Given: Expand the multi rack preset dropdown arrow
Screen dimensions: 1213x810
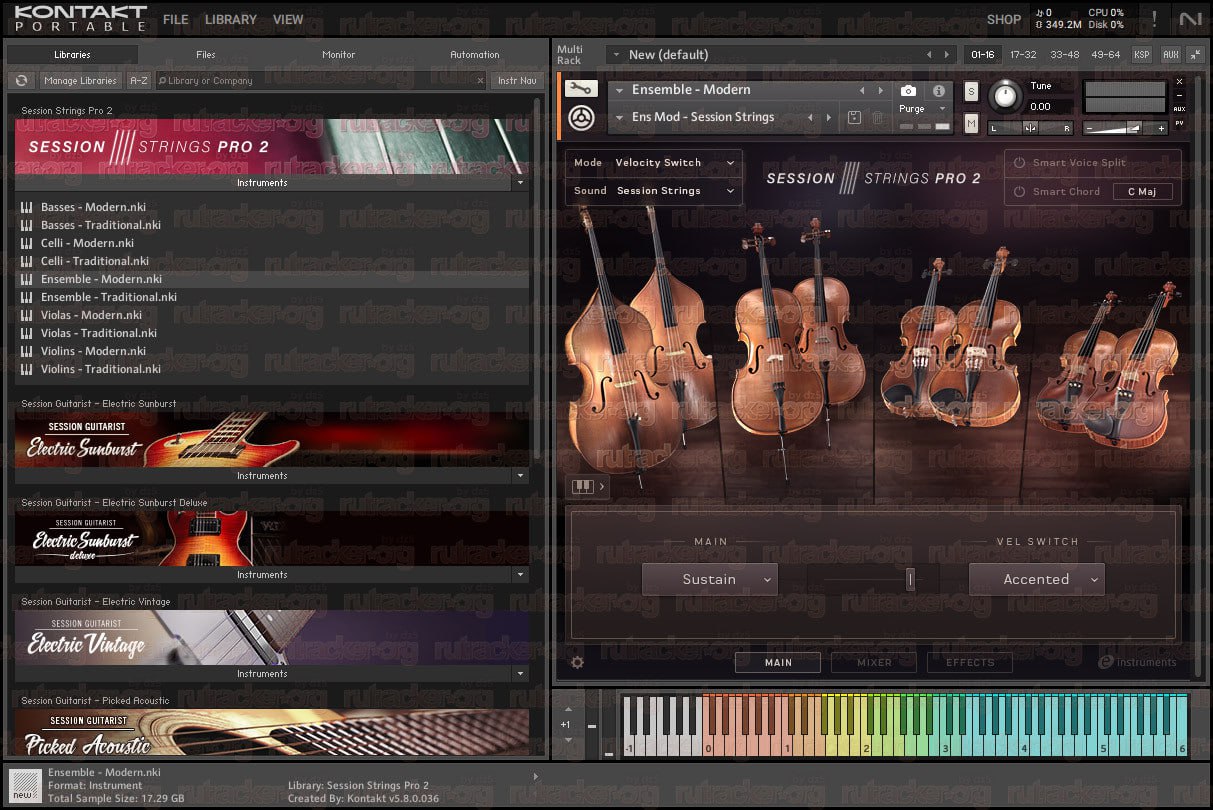Looking at the screenshot, I should tap(615, 55).
